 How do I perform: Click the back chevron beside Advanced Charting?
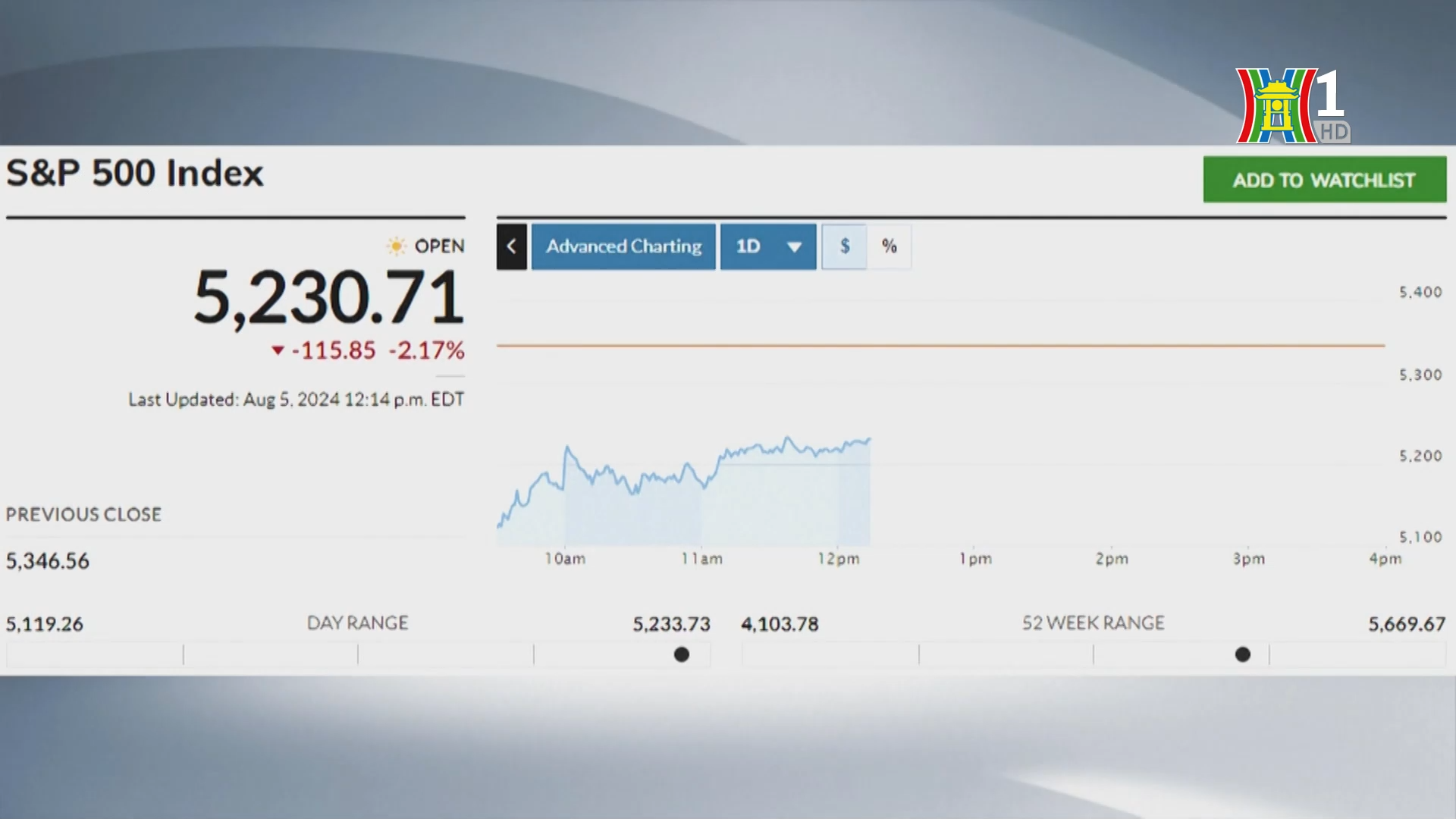512,246
